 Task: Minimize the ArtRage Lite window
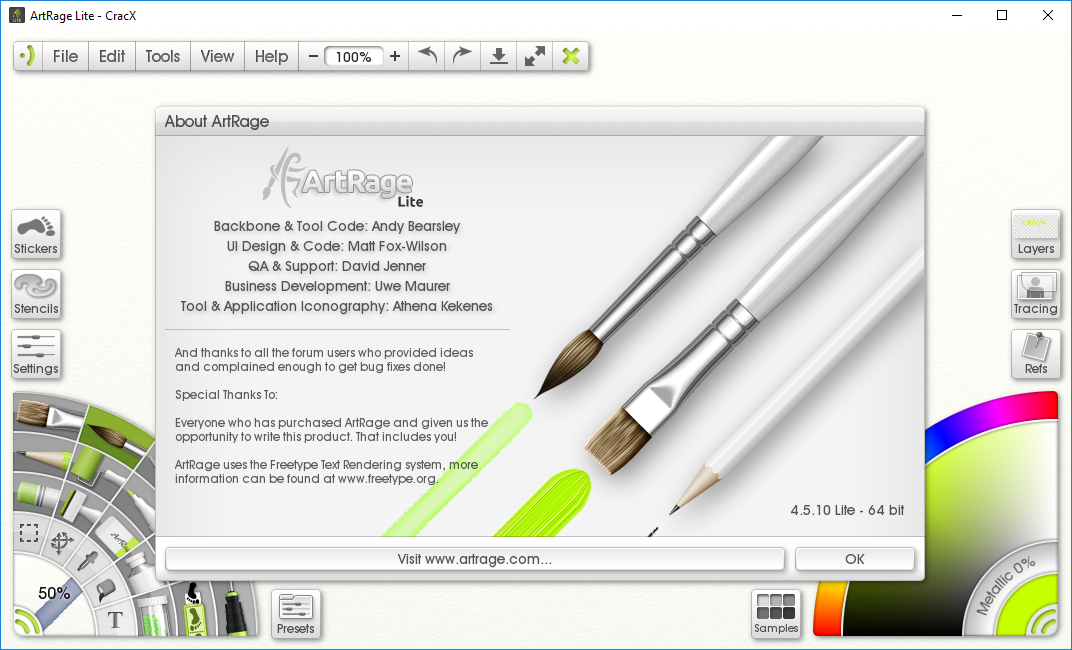957,15
